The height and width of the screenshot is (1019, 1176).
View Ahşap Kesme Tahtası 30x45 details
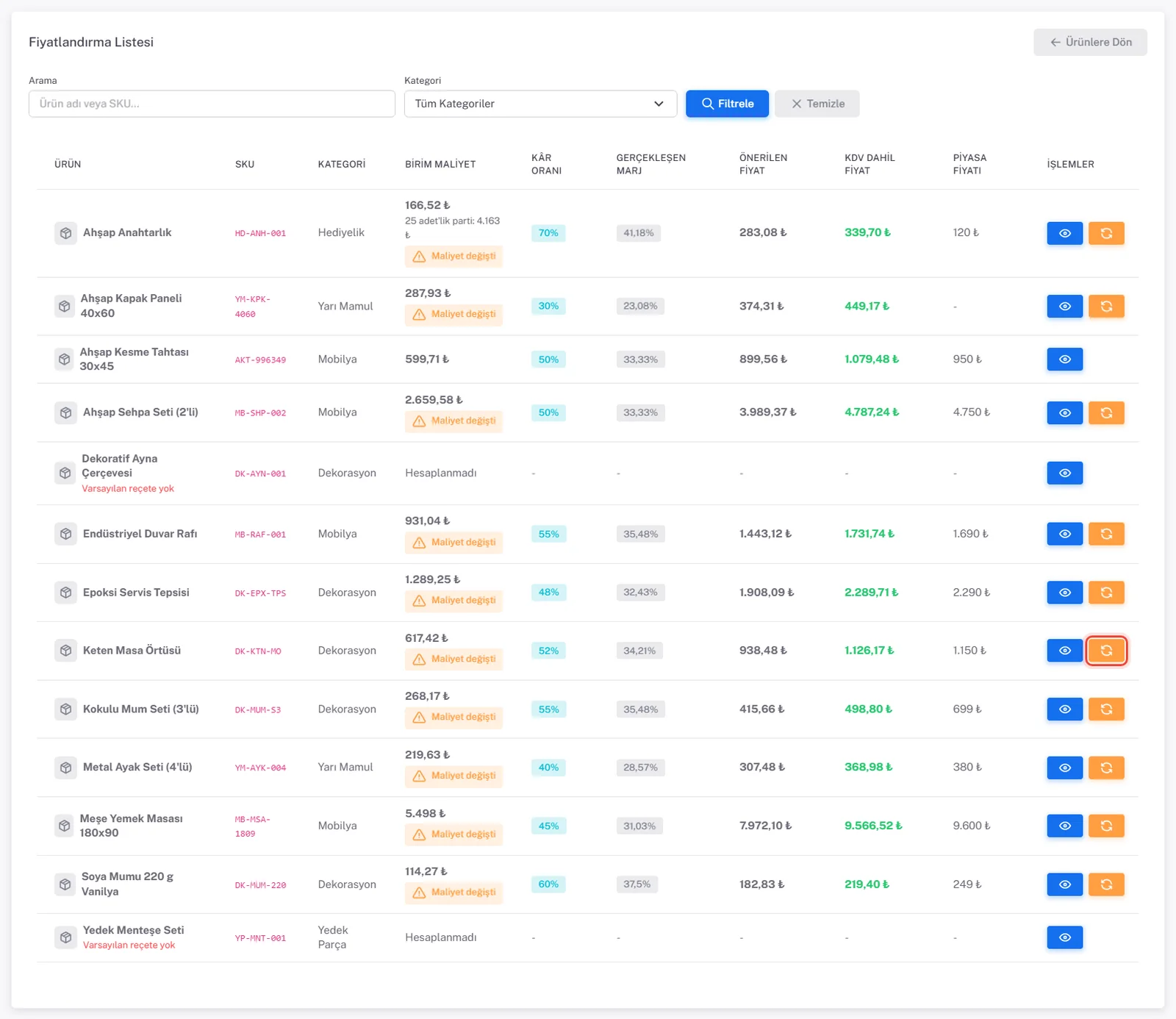(1064, 360)
